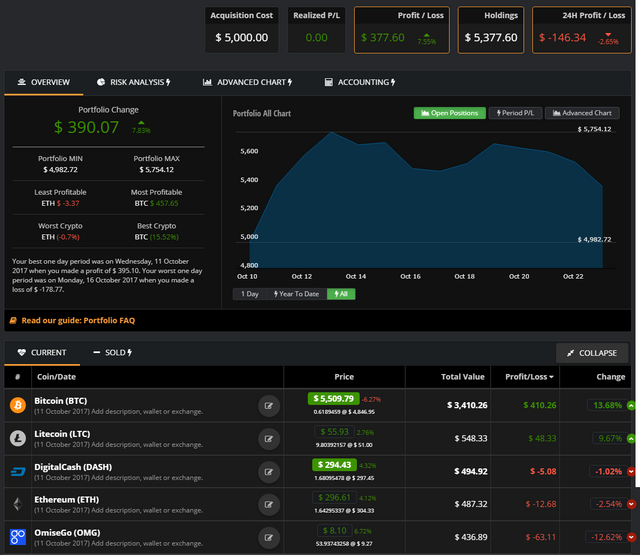Click green up arrow on Bitcoin change

pyautogui.click(x=631, y=405)
